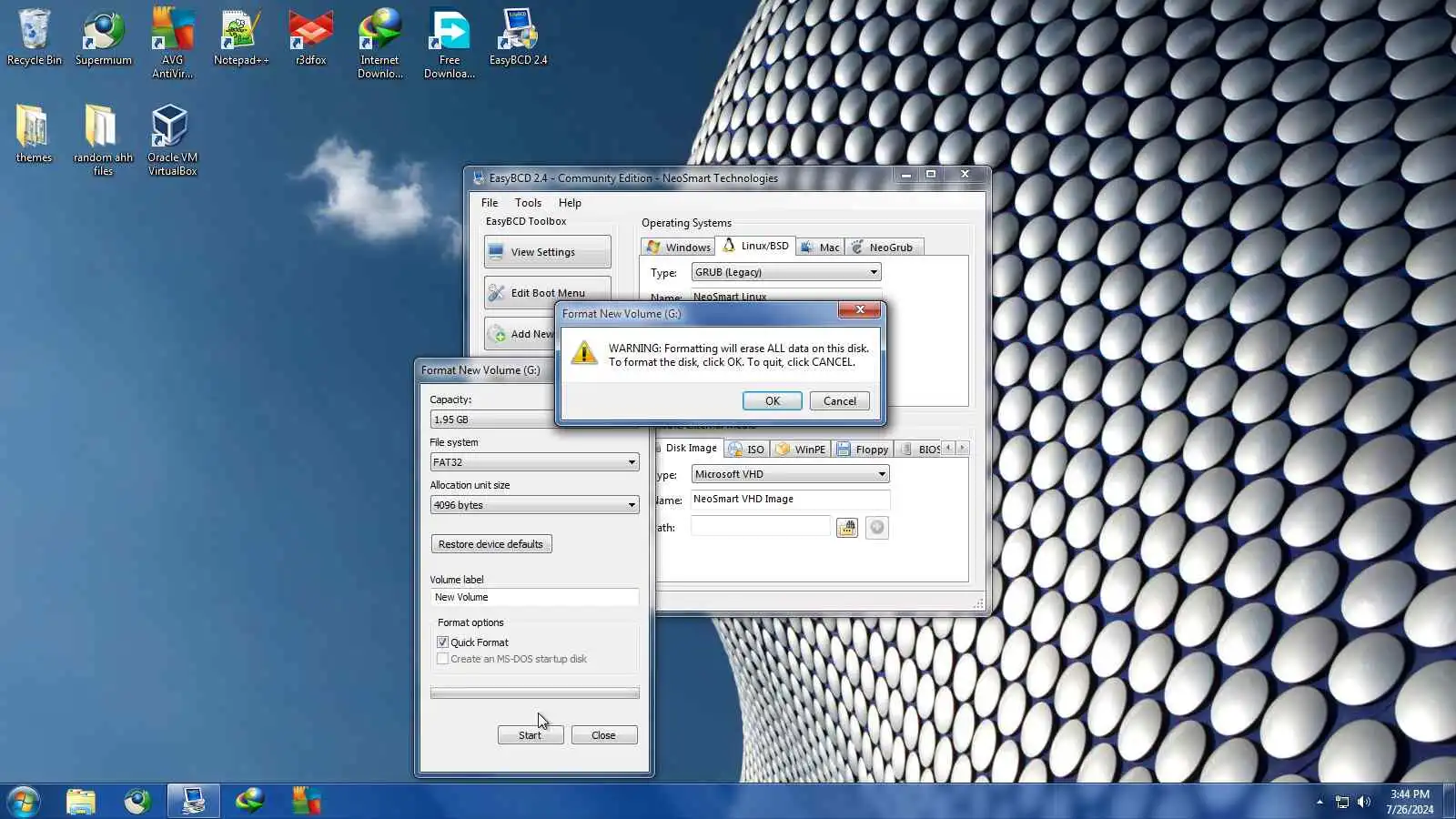Click EasyBCD icon in the taskbar

[x=193, y=802]
